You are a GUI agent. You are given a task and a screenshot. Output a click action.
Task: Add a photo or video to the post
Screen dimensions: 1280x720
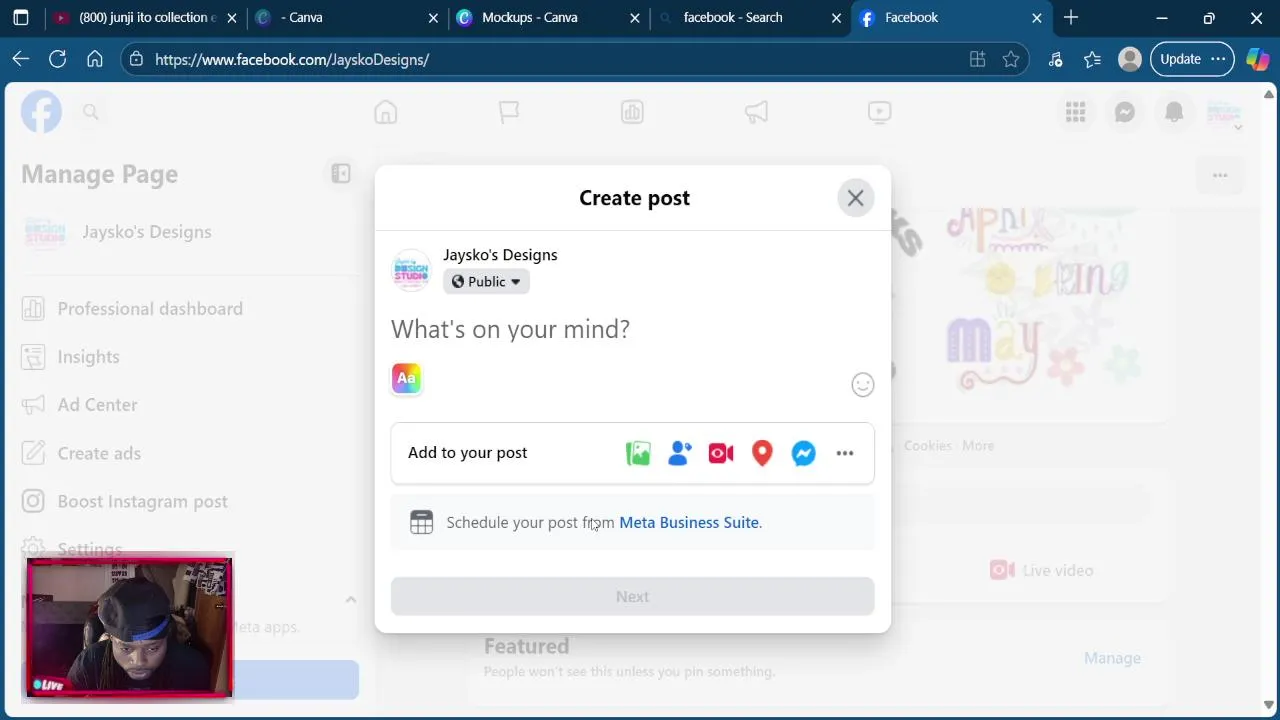[x=638, y=453]
